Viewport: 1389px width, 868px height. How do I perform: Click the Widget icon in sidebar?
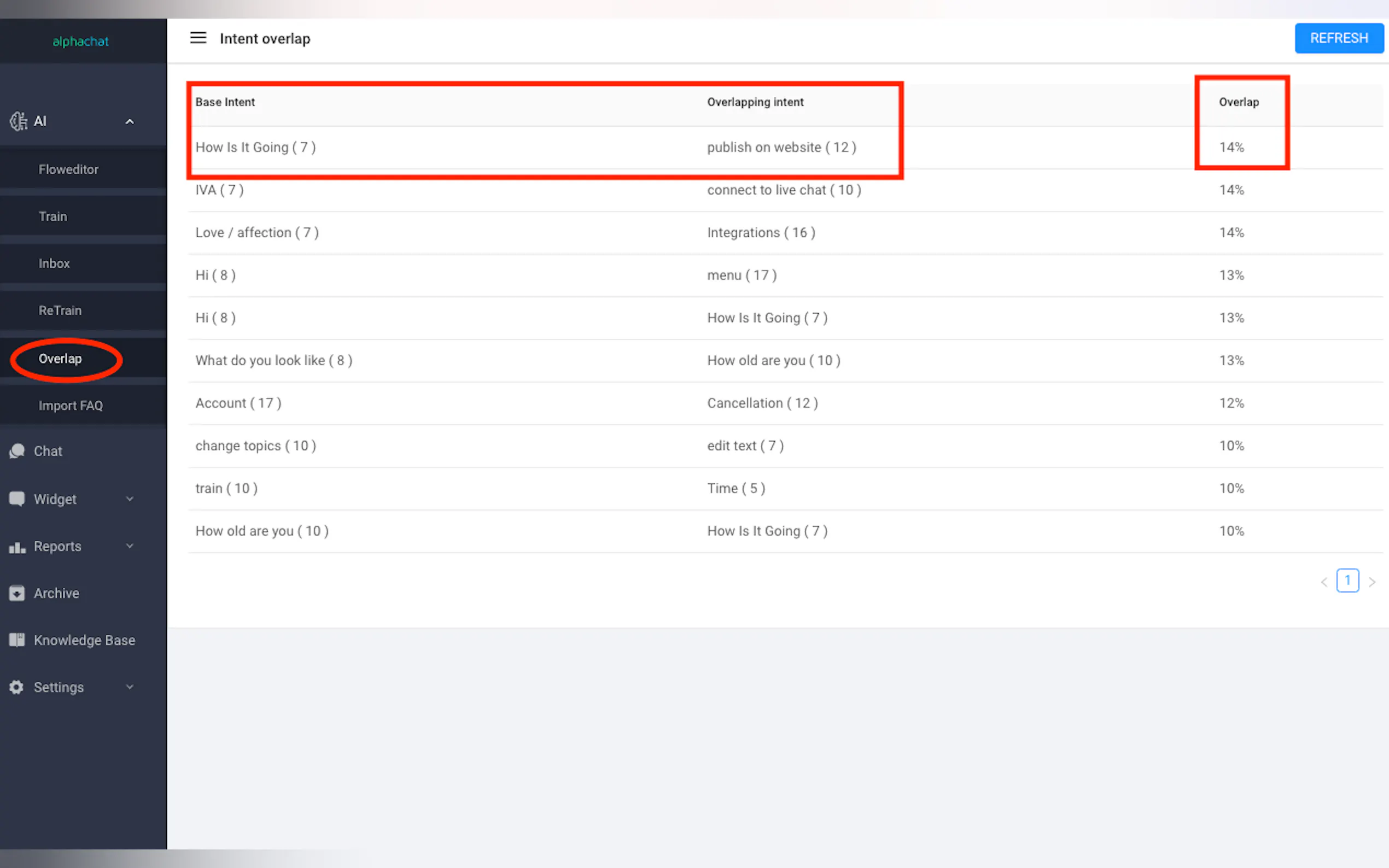[x=16, y=499]
